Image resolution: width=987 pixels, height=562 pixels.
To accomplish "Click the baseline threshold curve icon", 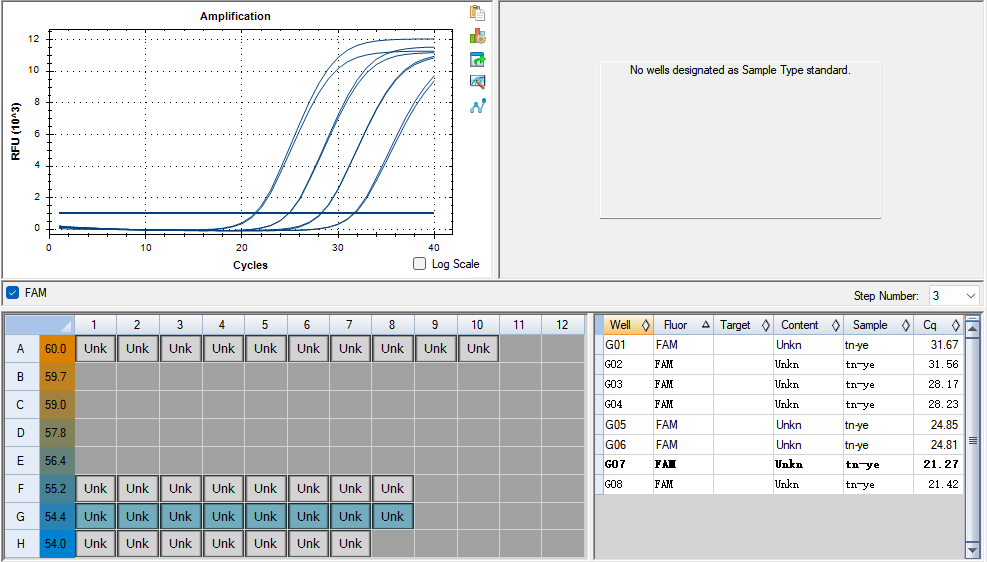I will [477, 106].
